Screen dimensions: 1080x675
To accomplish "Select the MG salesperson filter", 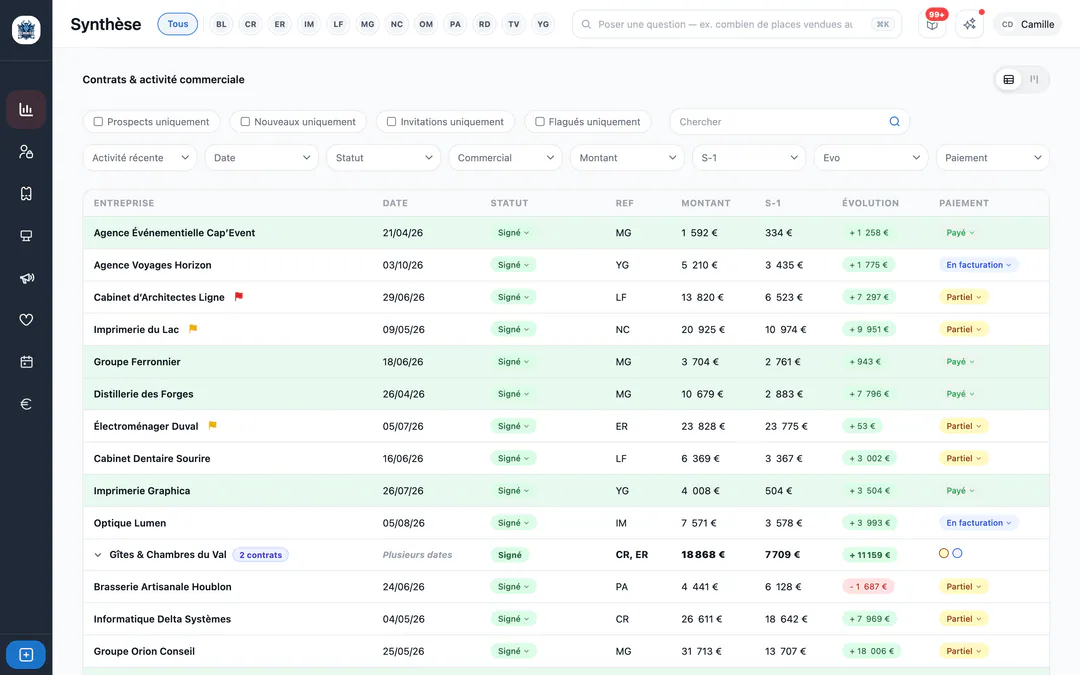I will [x=368, y=24].
